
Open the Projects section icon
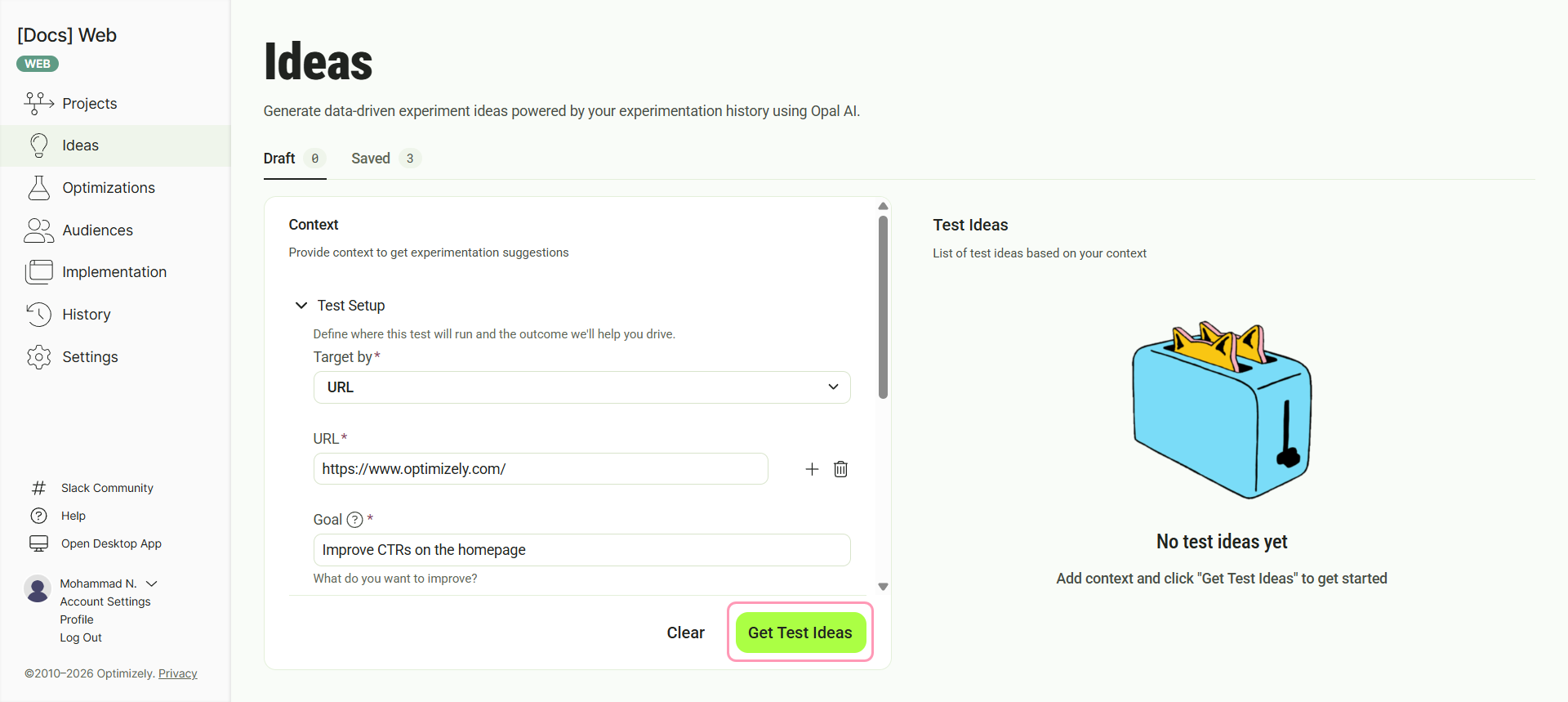pyautogui.click(x=38, y=103)
